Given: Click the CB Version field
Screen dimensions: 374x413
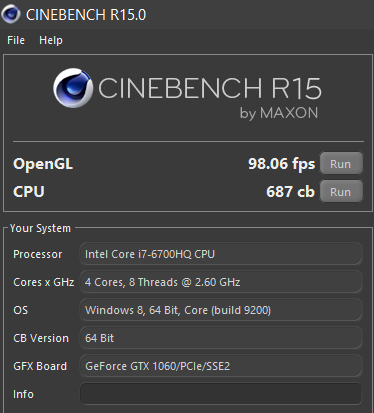Looking at the screenshot, I should tap(221, 338).
